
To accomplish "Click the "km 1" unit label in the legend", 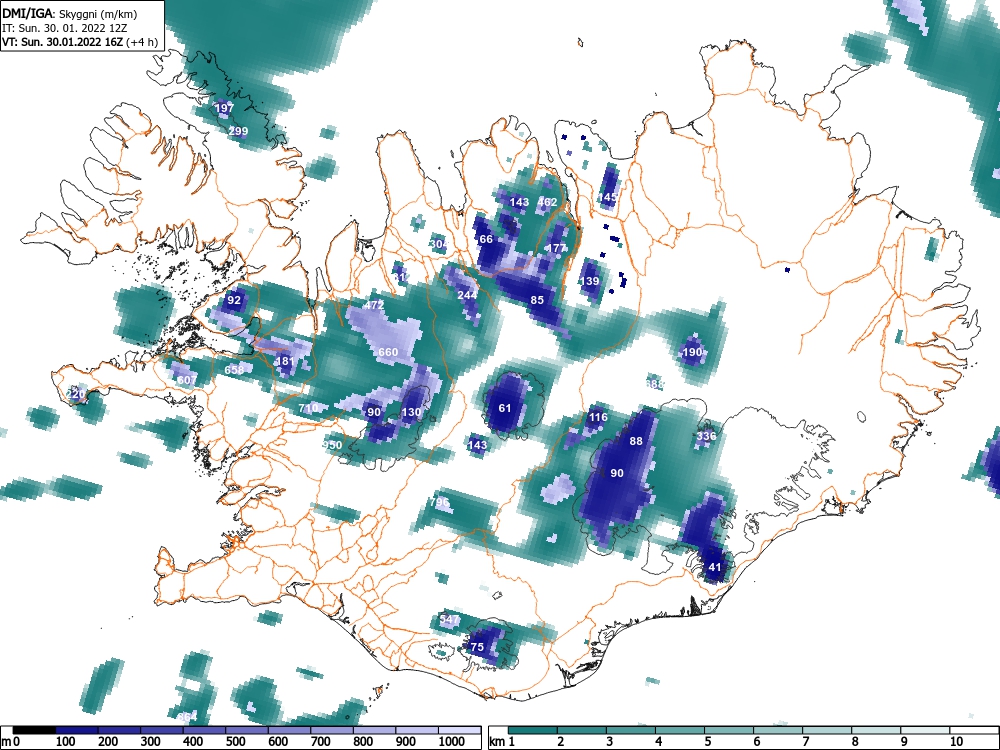I will coord(503,742).
